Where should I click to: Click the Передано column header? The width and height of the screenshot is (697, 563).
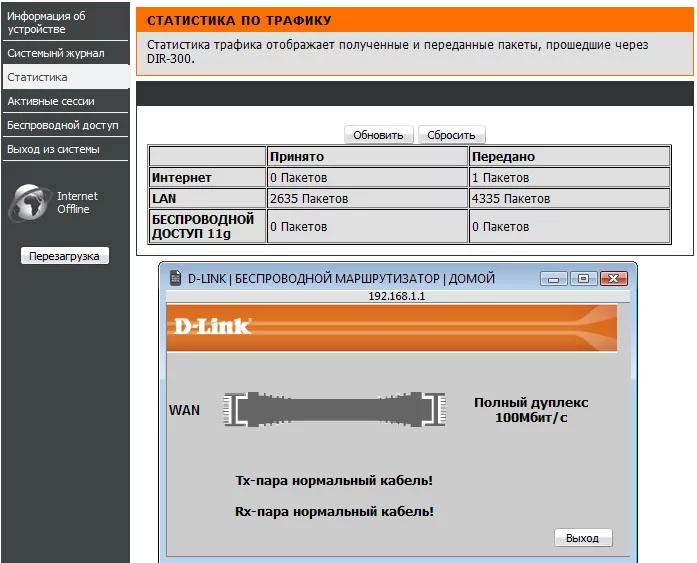click(569, 156)
